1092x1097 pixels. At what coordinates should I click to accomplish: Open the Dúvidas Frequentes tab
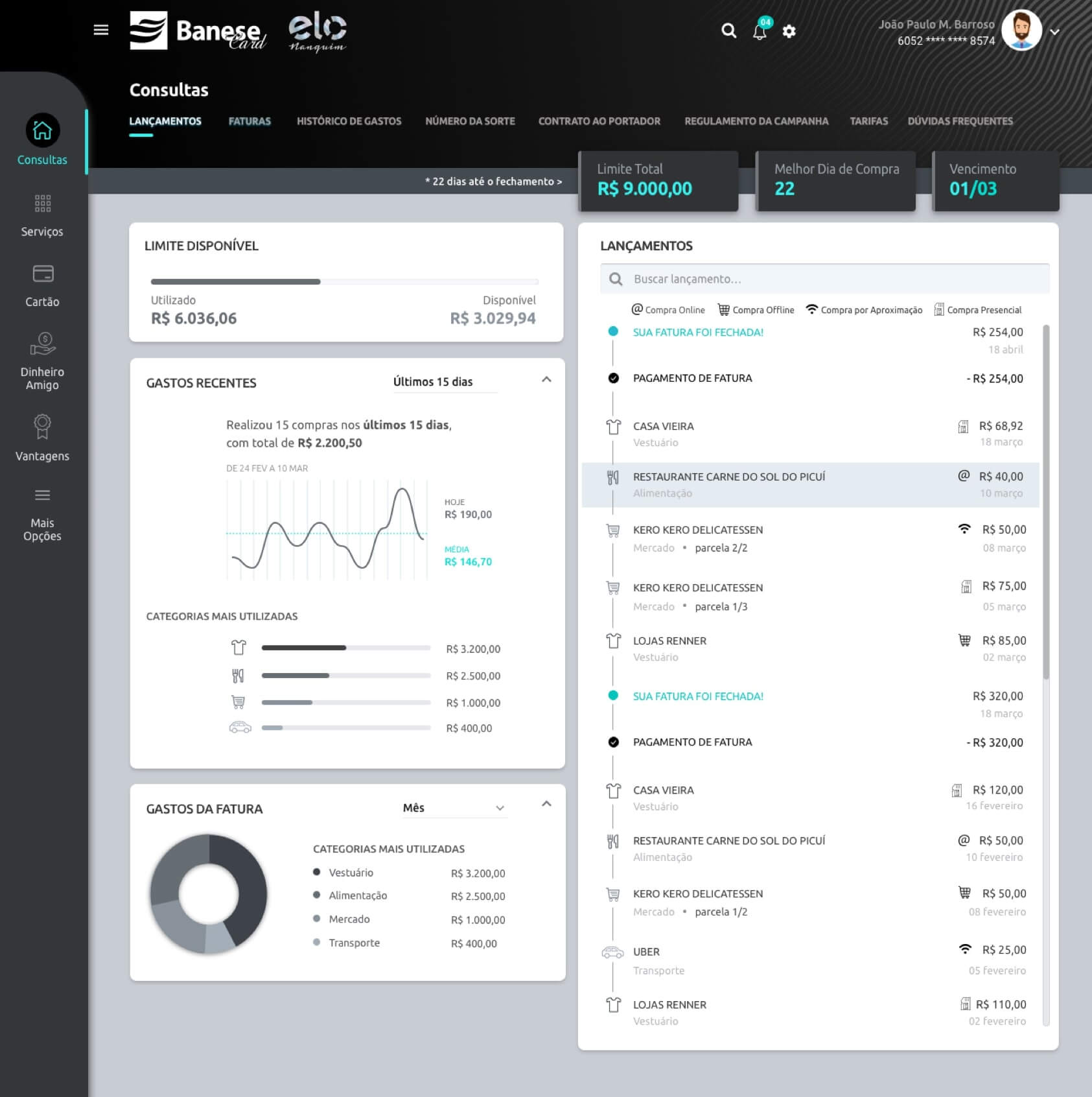tap(960, 121)
